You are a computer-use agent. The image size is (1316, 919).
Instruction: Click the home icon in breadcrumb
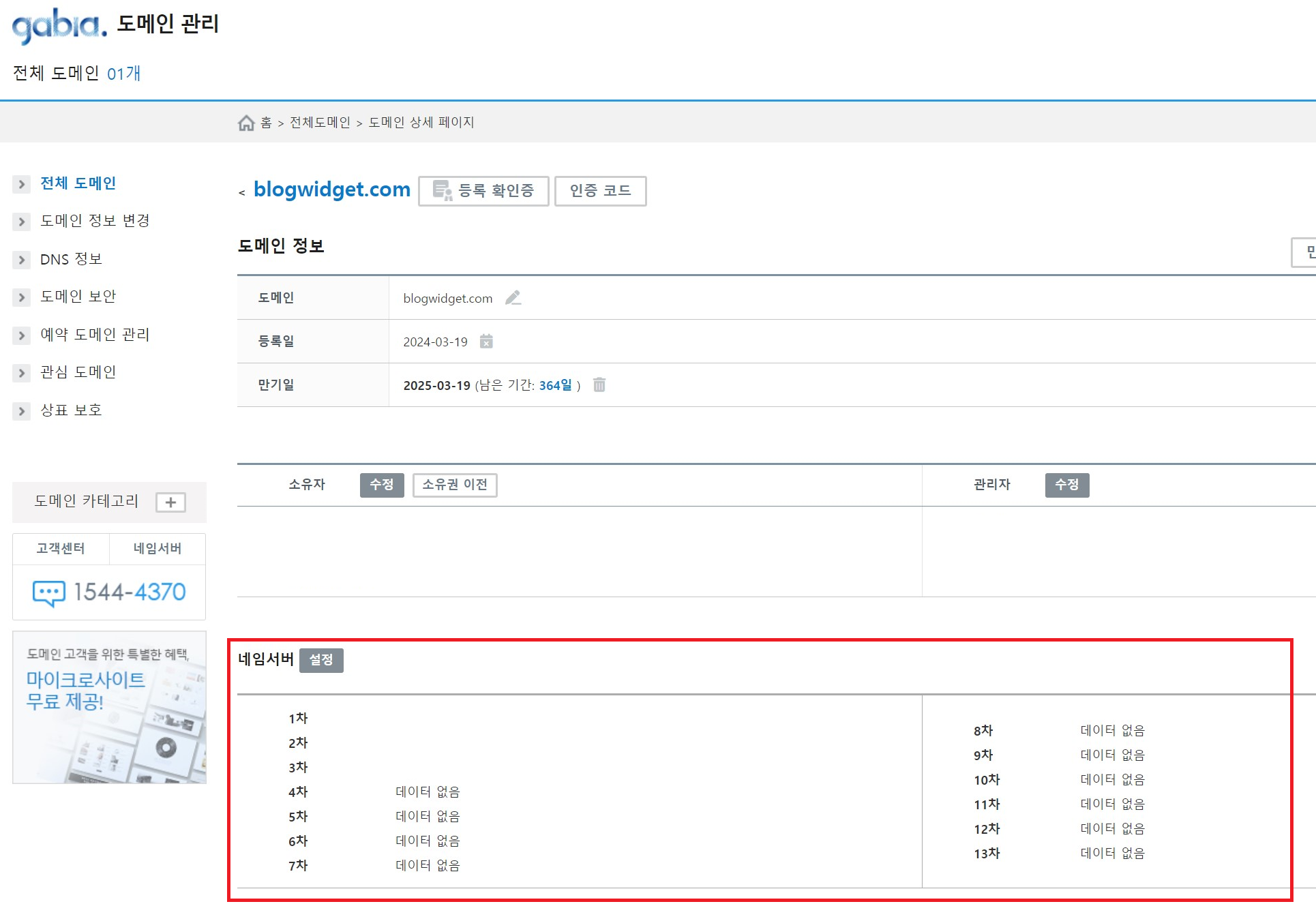click(x=245, y=123)
